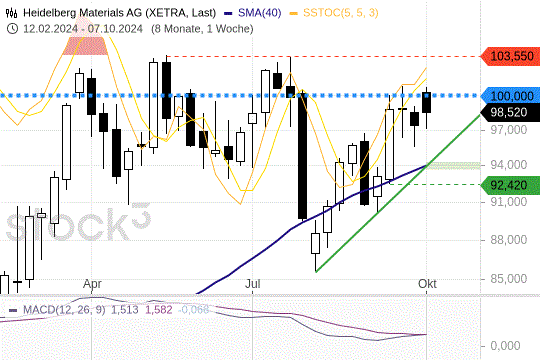540x360 pixels.
Task: Click the candlestick chart type icon
Action: [11, 13]
